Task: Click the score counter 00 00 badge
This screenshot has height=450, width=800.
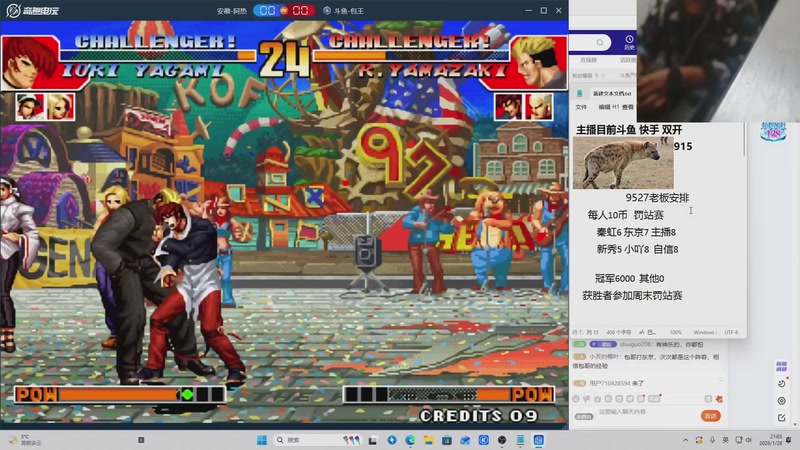Action: point(284,10)
